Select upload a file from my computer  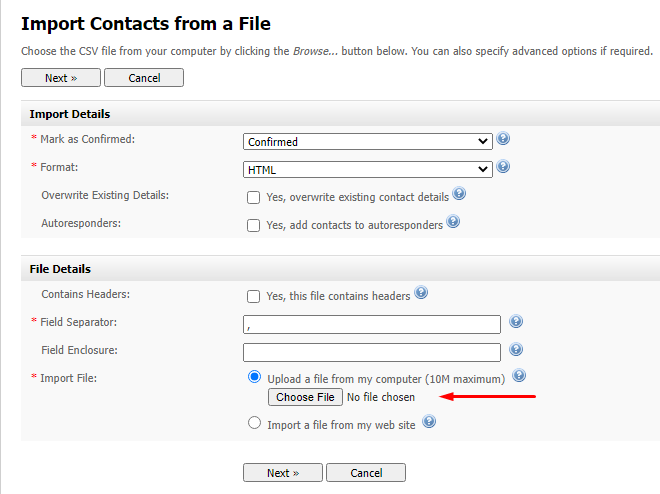[254, 378]
